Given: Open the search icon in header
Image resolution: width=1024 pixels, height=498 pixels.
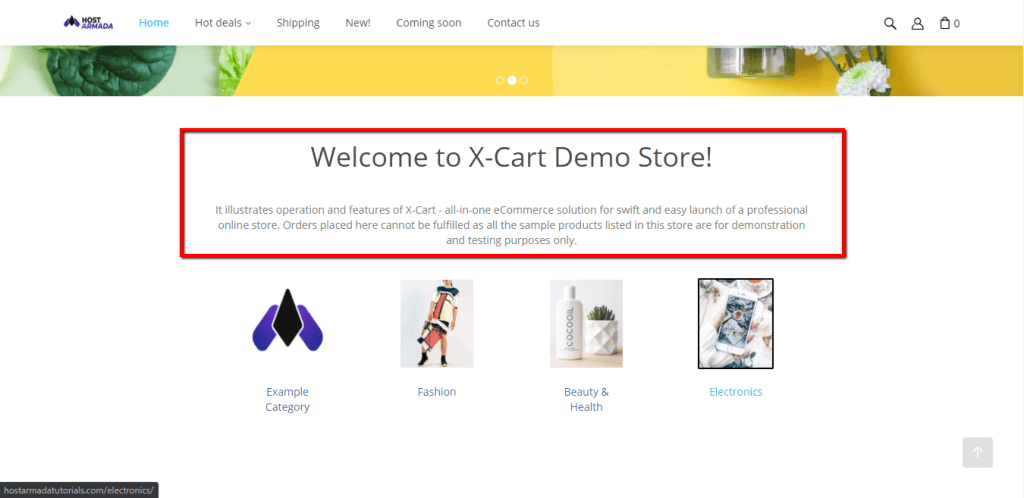Looking at the screenshot, I should (x=889, y=23).
